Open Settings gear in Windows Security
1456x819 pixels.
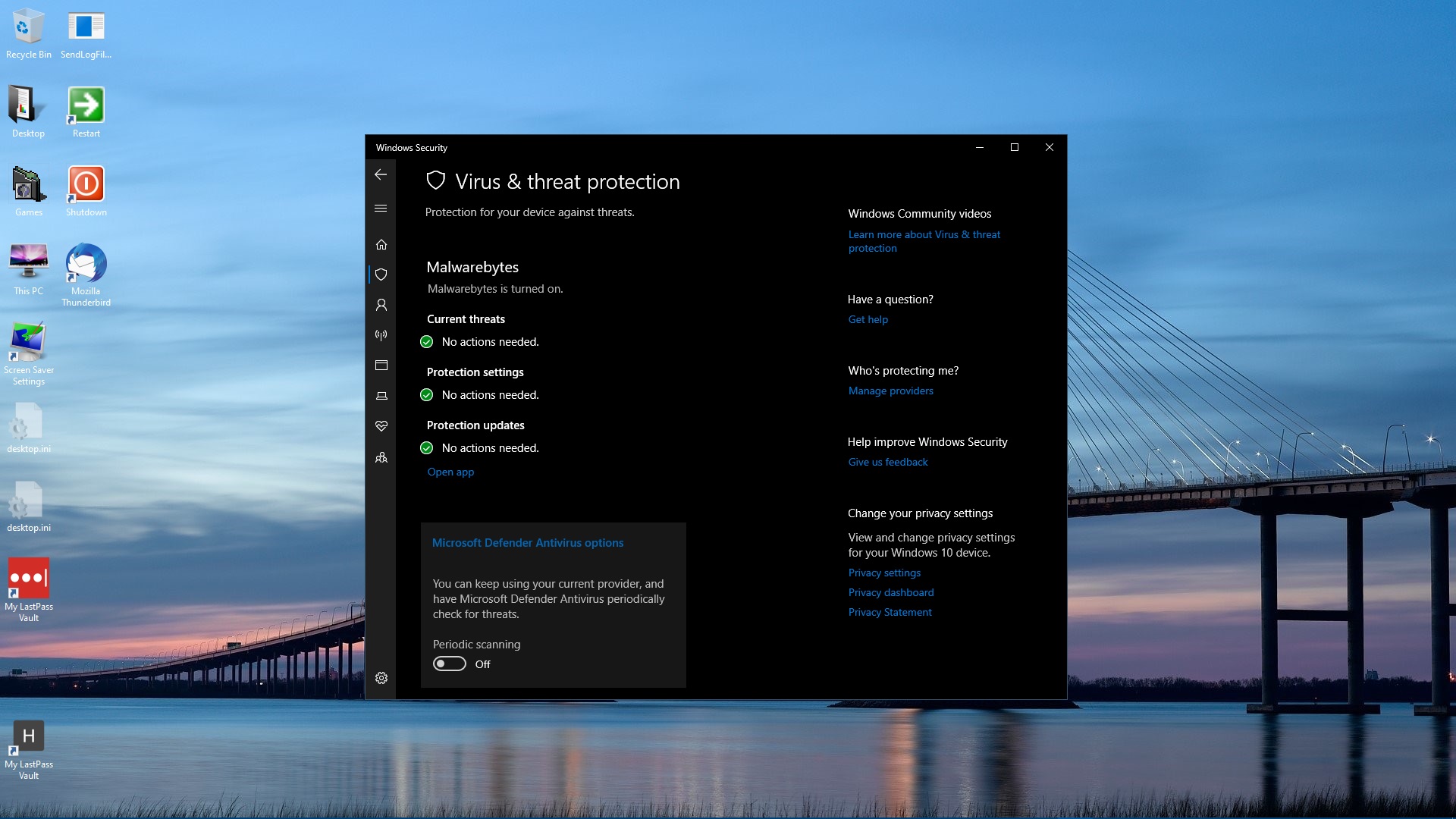click(x=381, y=678)
